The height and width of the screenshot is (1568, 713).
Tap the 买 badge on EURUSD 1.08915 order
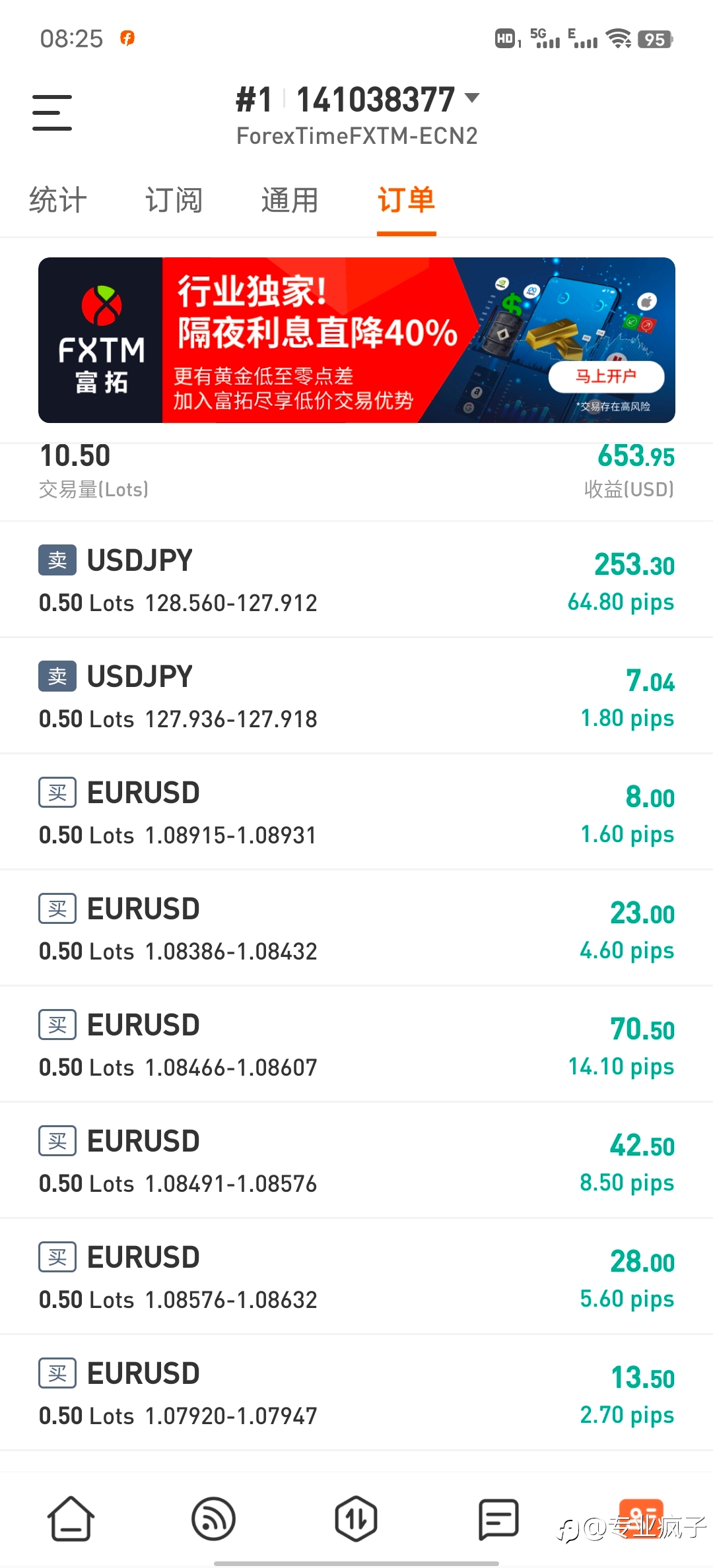point(57,792)
